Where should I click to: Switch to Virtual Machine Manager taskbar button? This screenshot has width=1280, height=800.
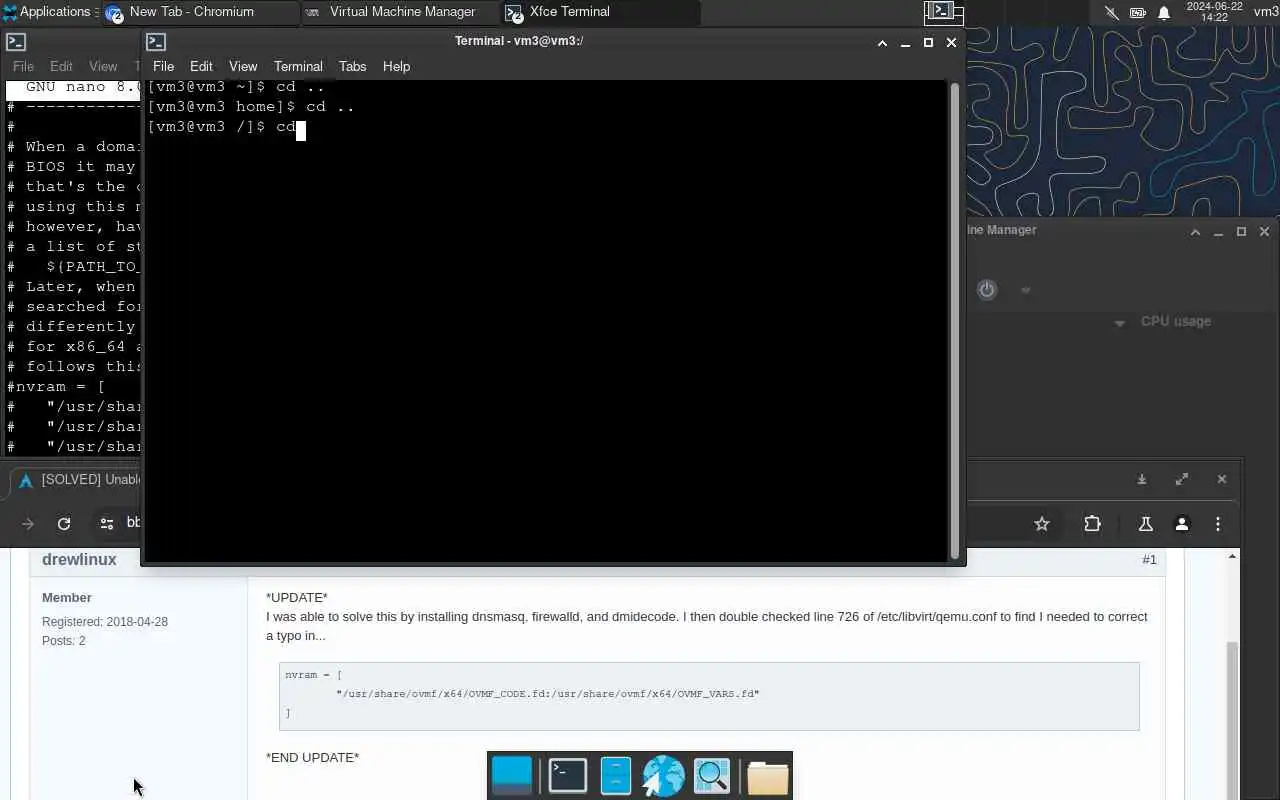[398, 12]
